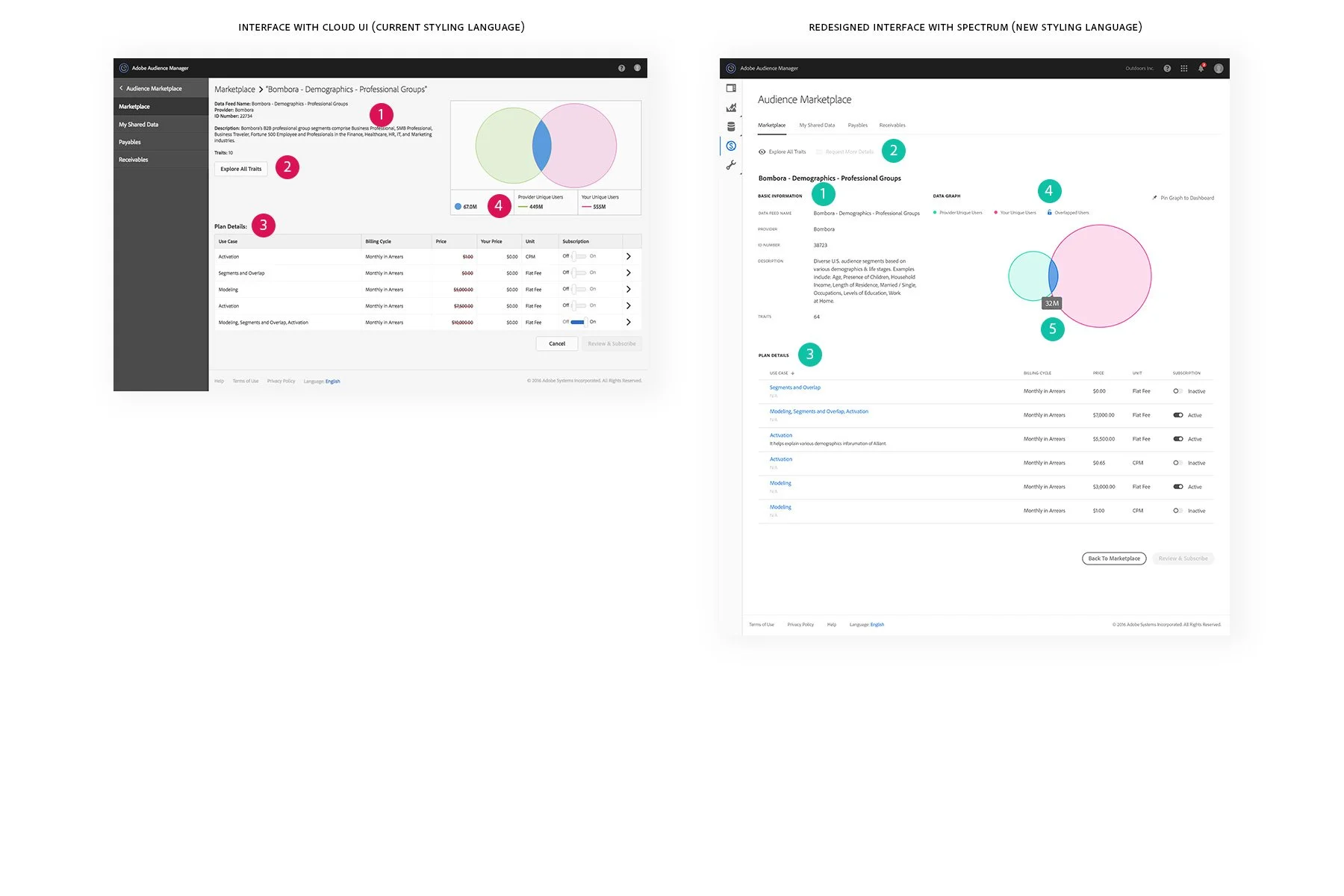The height and width of the screenshot is (896, 1344).
Task: Open the analytics chart icon in Spectrum sidebar
Action: 731,108
